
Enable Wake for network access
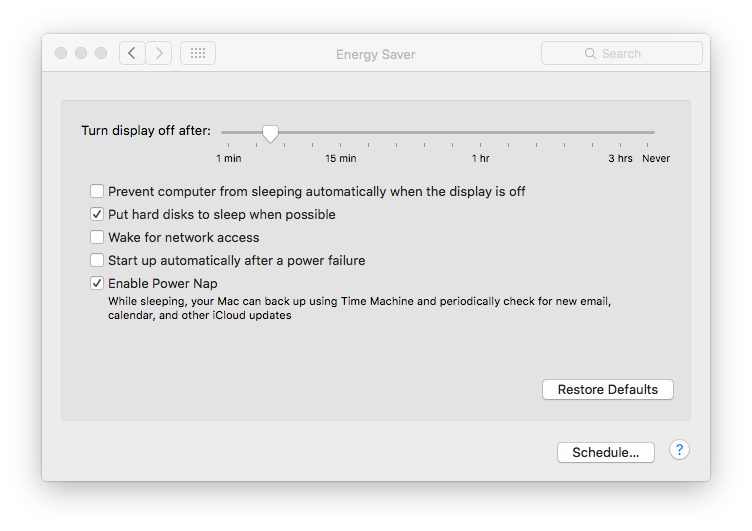tap(97, 237)
